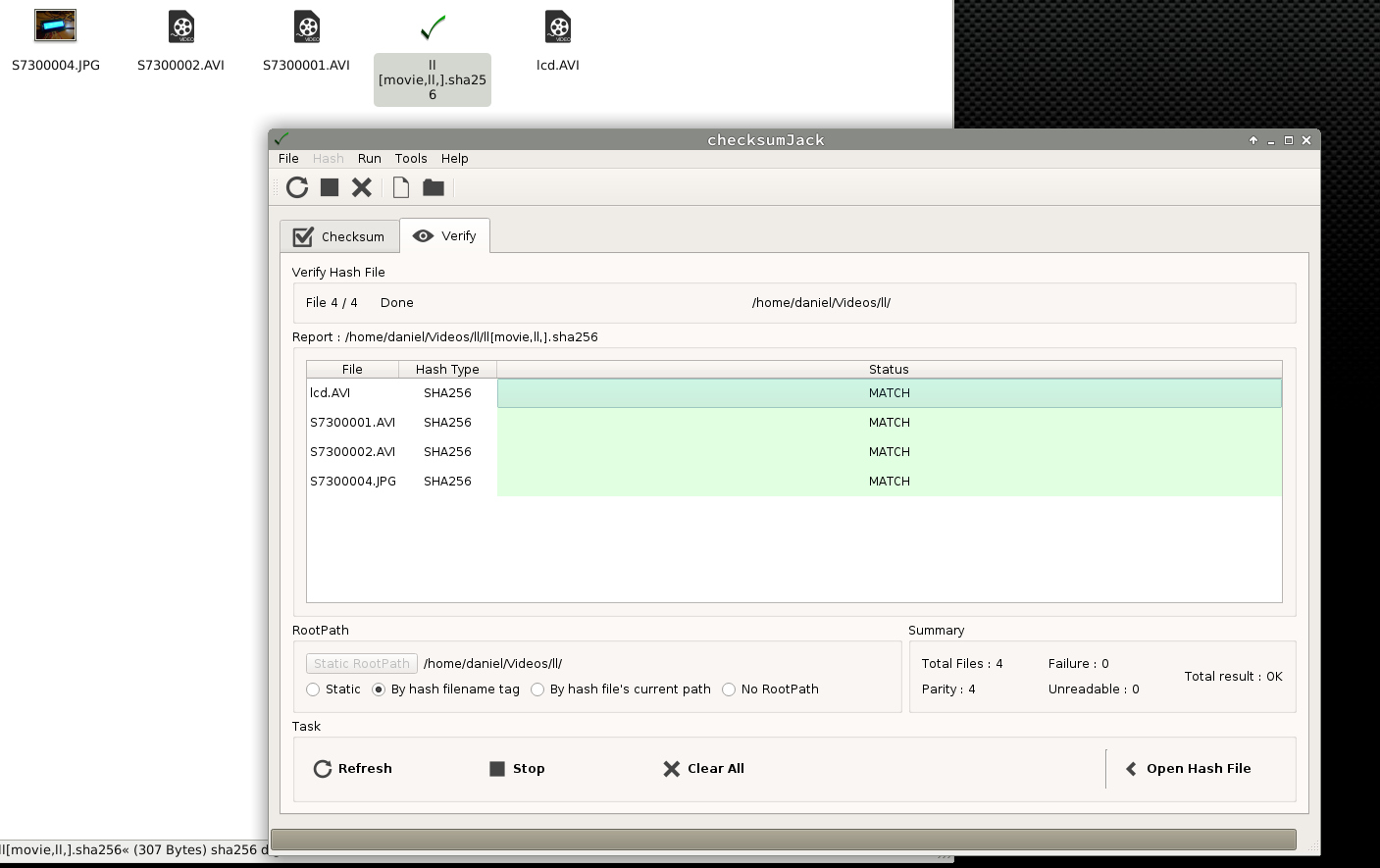Select S7300002.AVI video file icon
The image size is (1380, 868).
pyautogui.click(x=180, y=26)
